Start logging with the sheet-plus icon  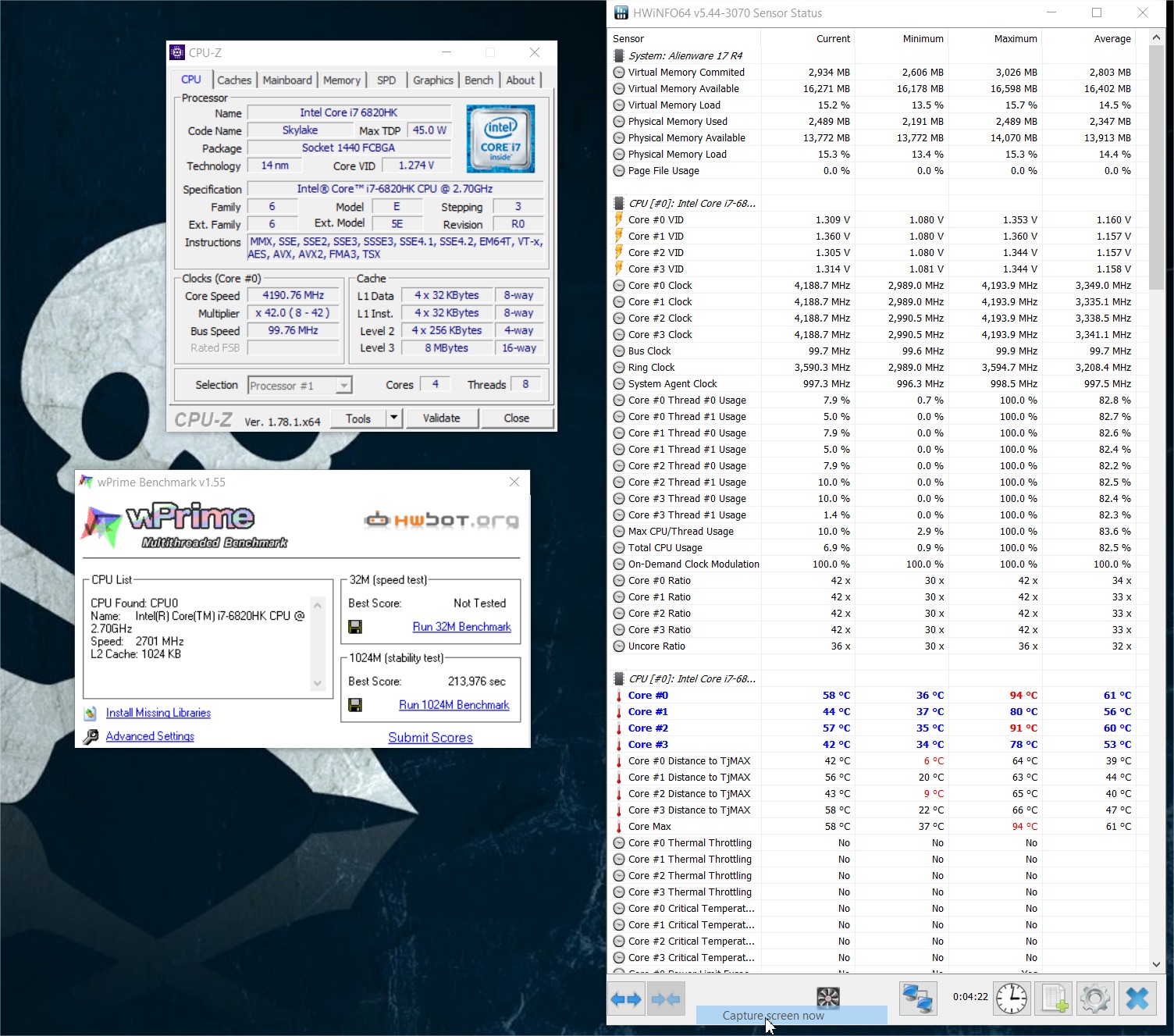point(1053,999)
